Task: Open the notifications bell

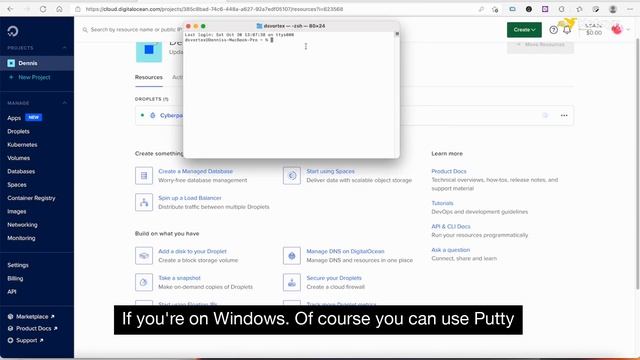Action: (567, 30)
